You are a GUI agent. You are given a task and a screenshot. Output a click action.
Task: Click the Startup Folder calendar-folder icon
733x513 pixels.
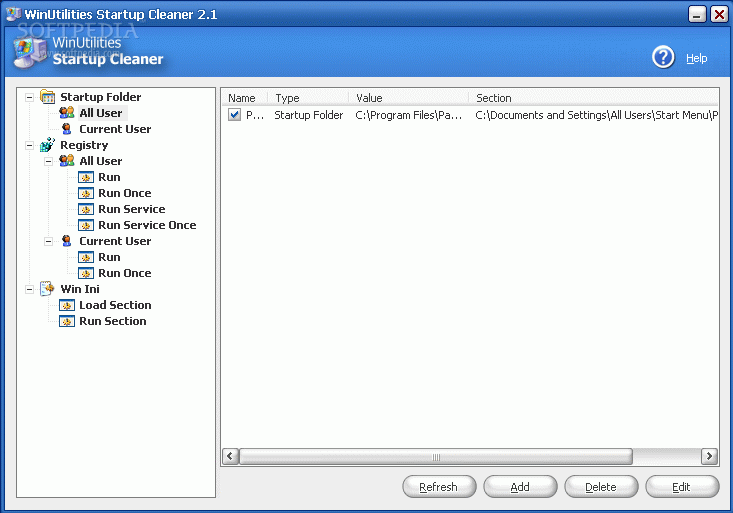point(47,97)
